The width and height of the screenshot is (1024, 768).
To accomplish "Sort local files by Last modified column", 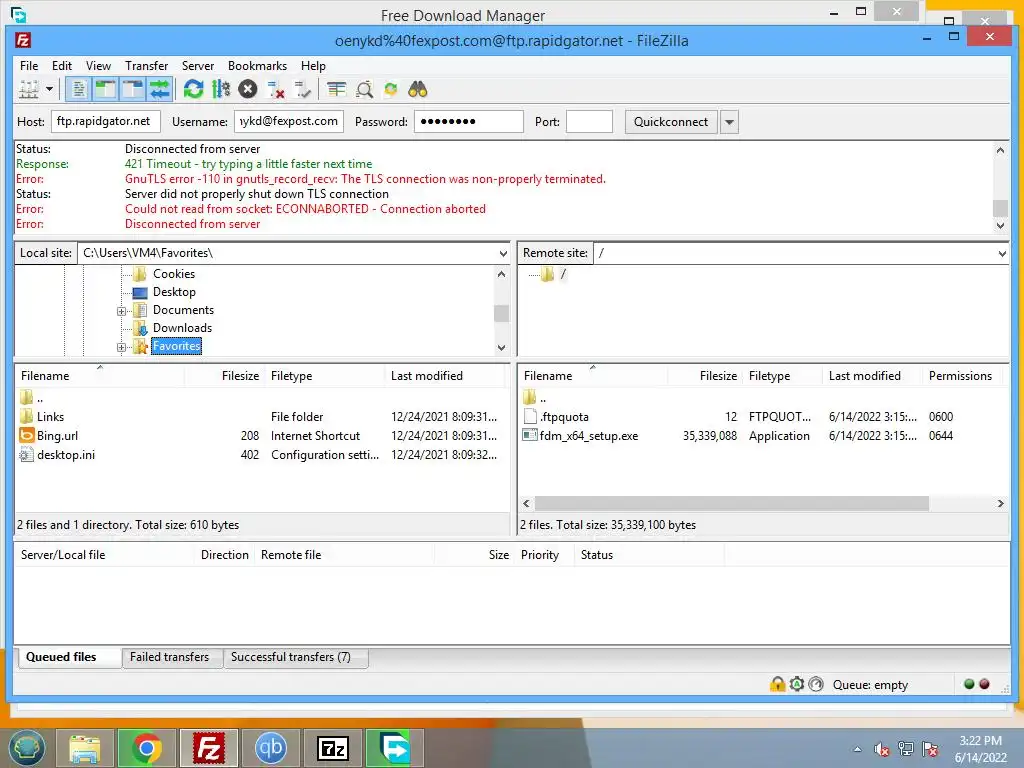I will point(426,376).
